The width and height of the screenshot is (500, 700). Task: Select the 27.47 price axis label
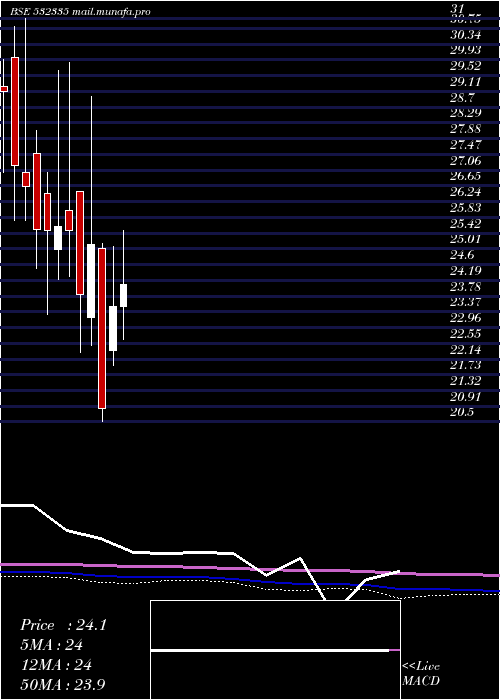[465, 145]
